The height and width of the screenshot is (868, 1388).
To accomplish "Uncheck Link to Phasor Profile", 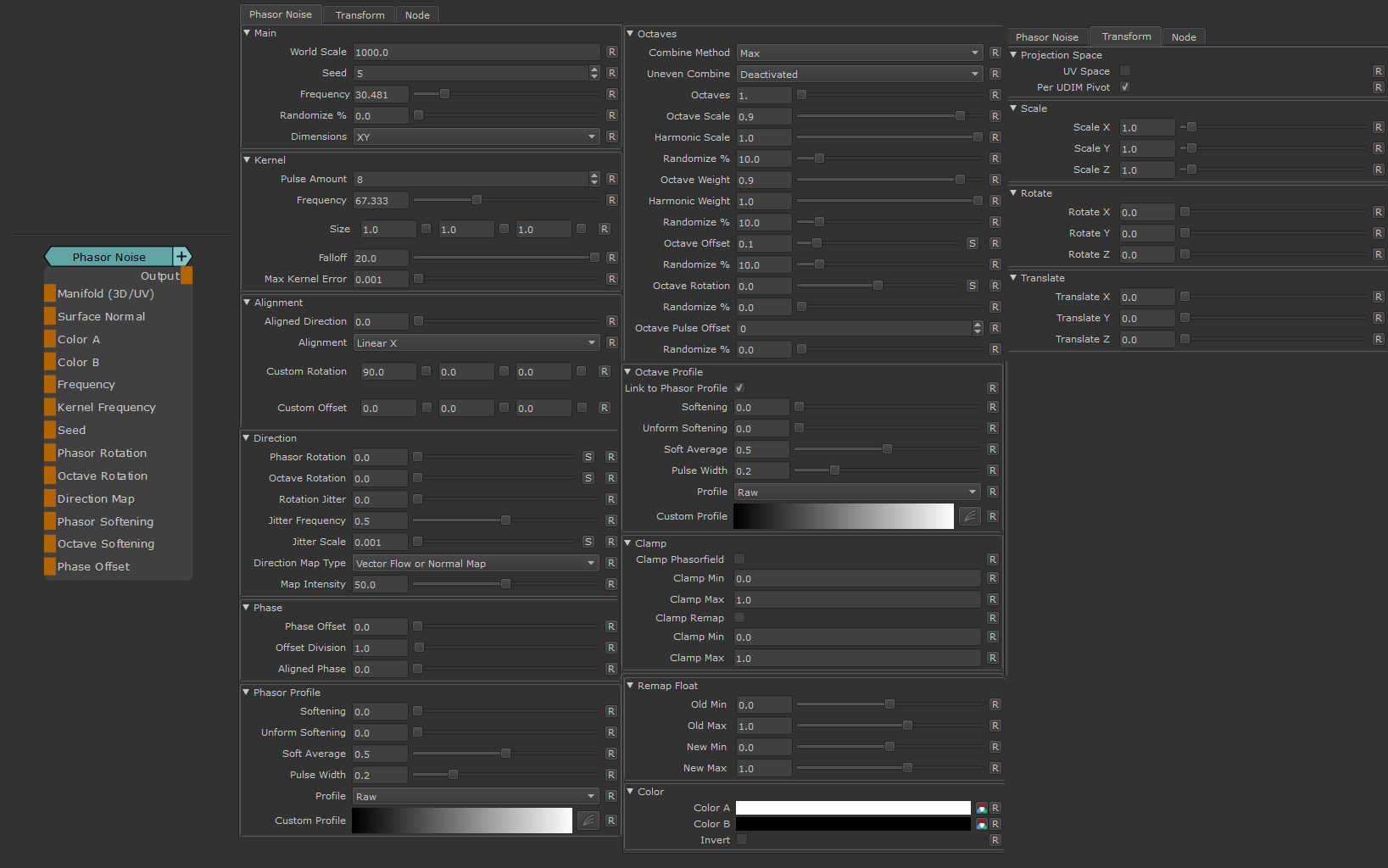I will (739, 388).
